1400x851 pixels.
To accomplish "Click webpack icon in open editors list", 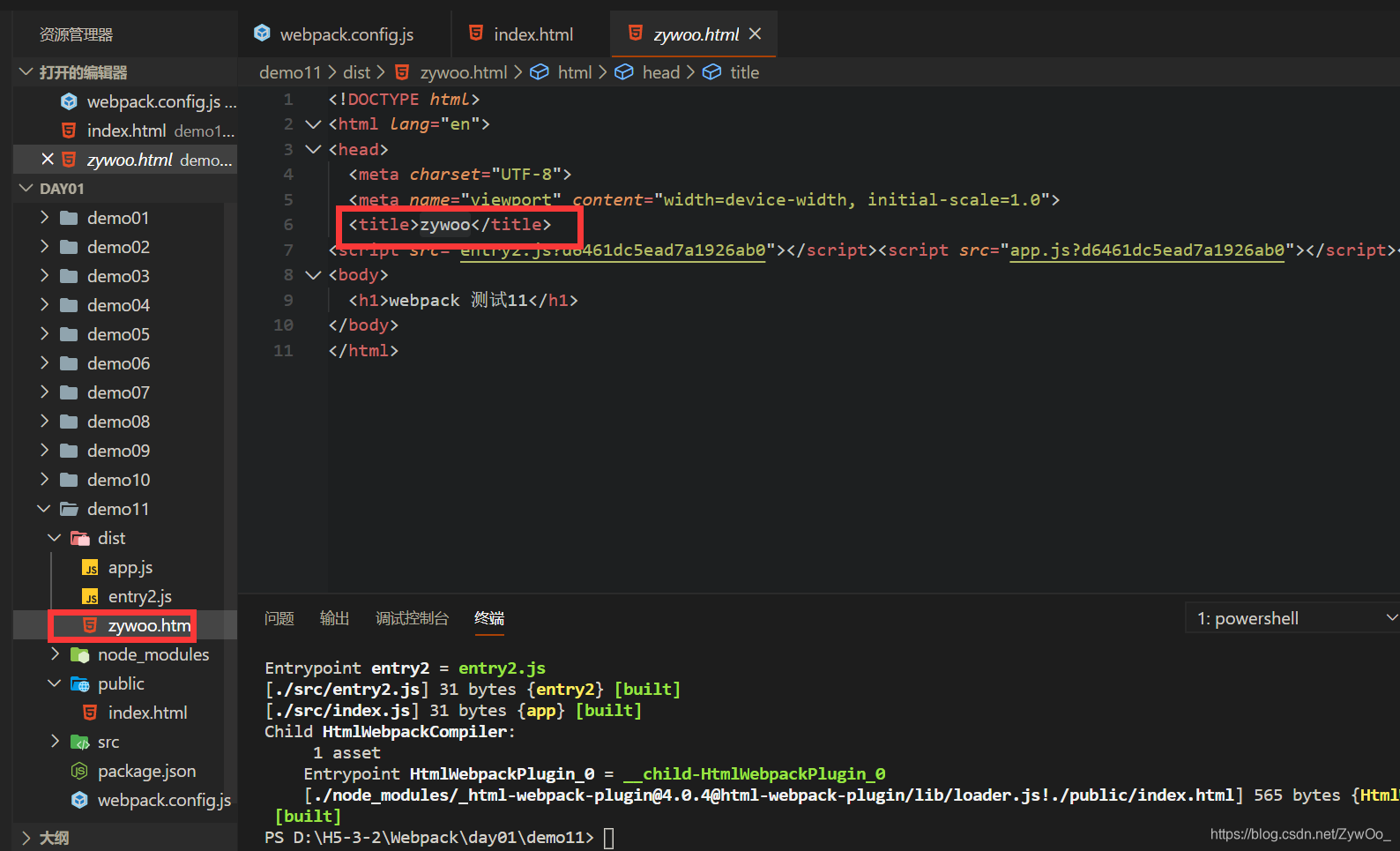I will tap(69, 101).
